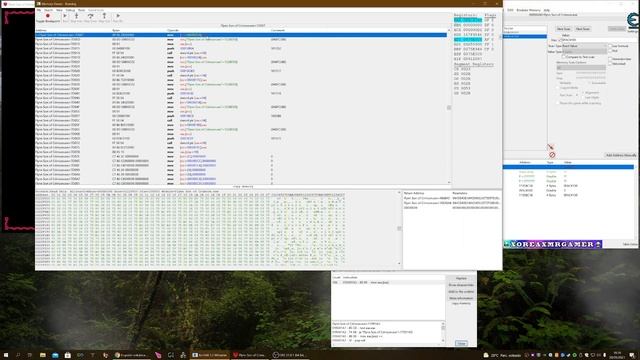
Task: Open D3D menu in Cheat Engine
Action: coord(510,10)
